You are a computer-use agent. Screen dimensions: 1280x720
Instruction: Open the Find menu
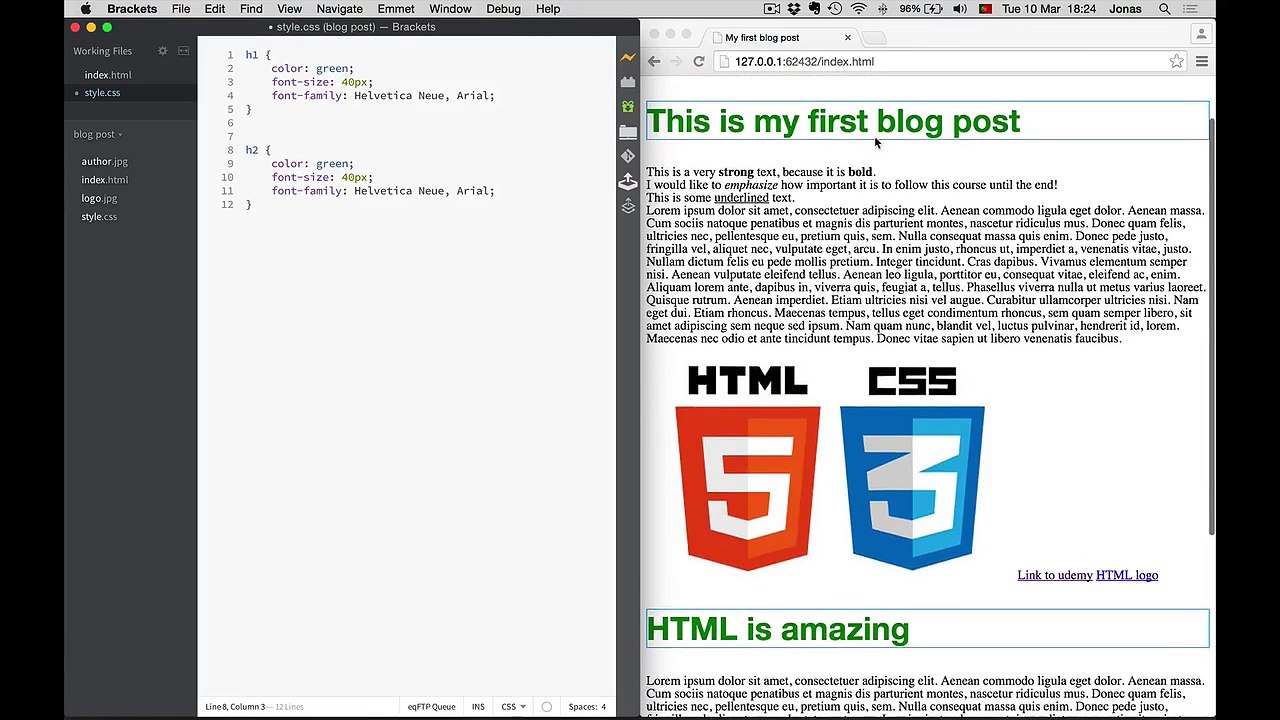(251, 9)
